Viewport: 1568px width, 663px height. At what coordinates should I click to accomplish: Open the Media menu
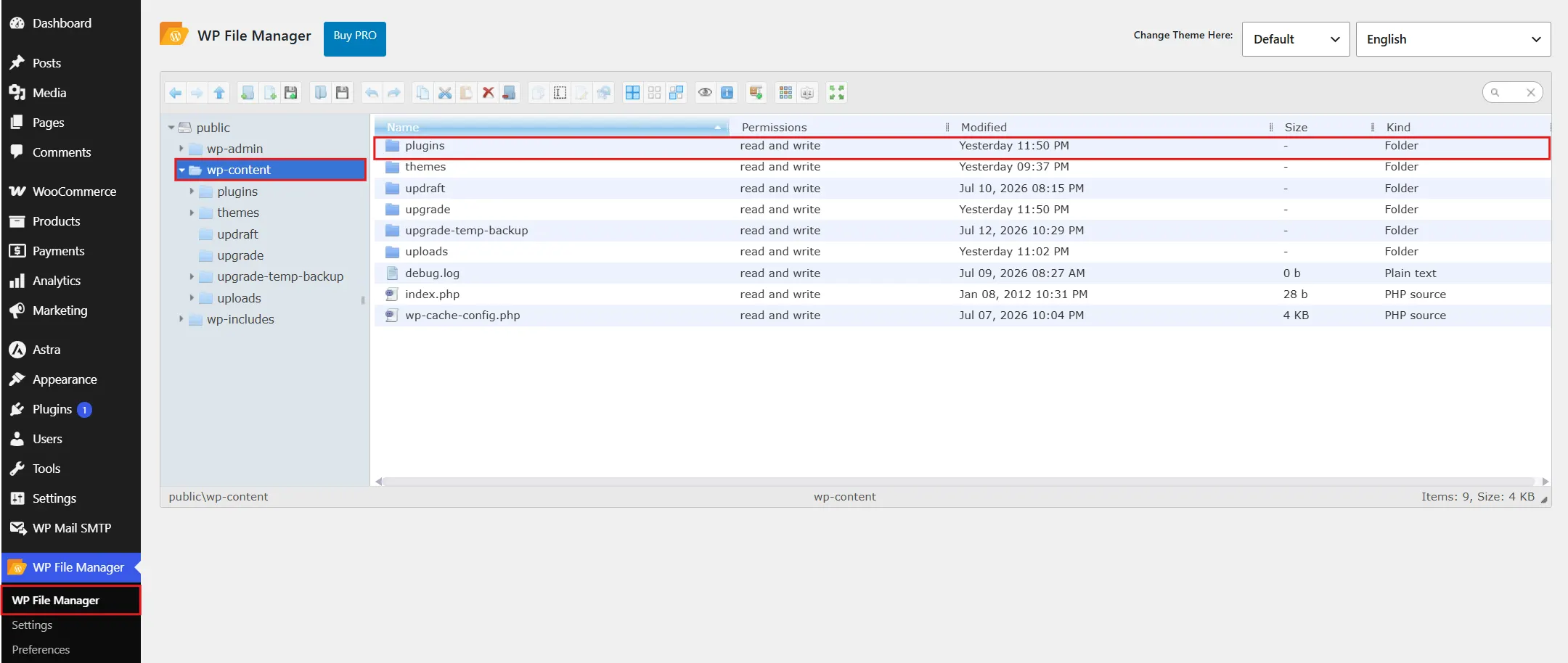70,93
